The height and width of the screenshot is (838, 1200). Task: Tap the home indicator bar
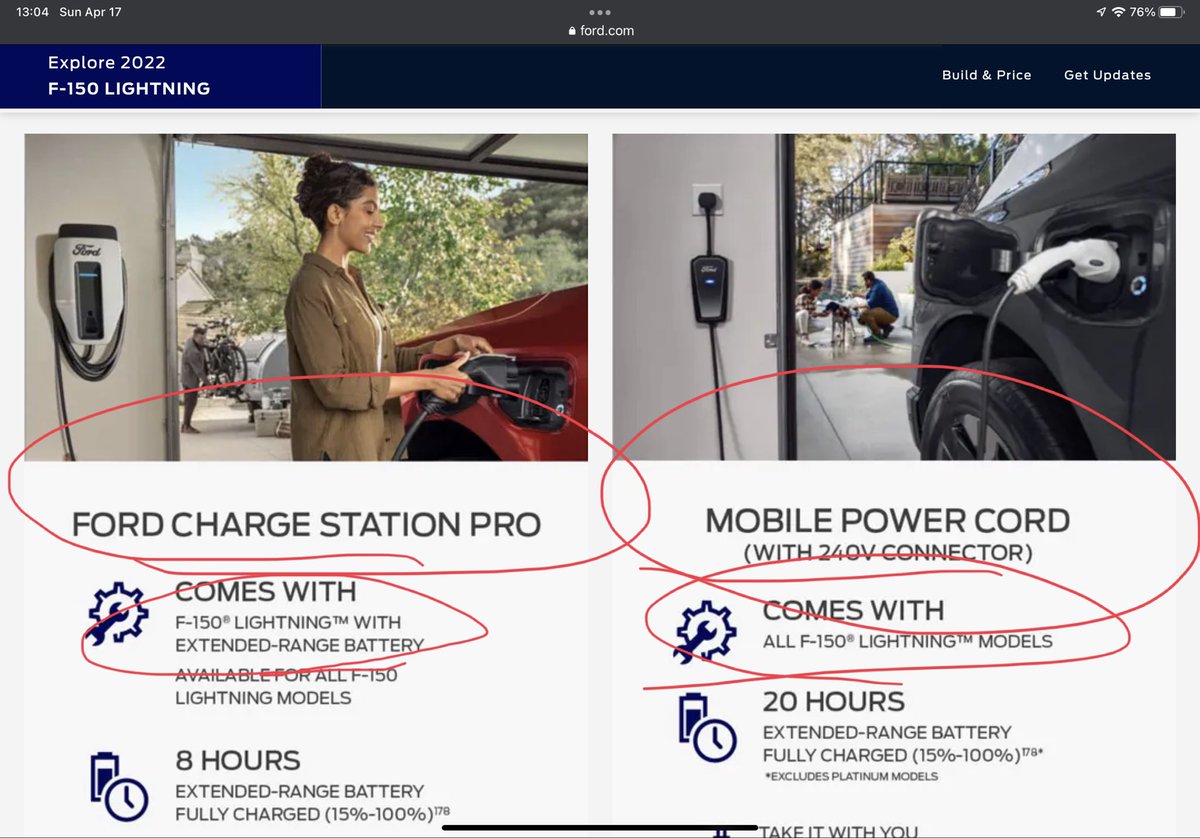click(x=600, y=828)
